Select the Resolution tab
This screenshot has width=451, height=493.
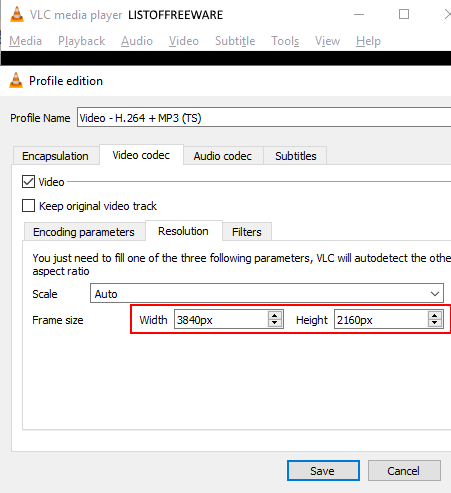[183, 231]
